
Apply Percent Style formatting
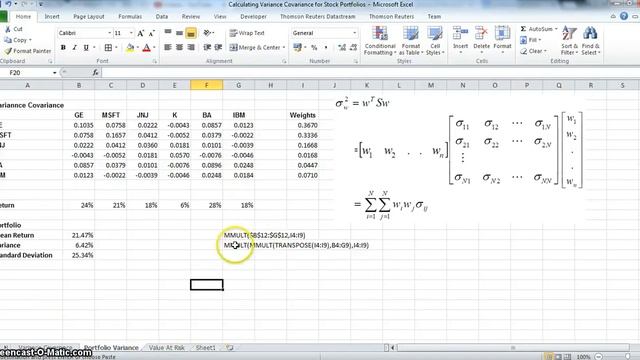pos(314,48)
